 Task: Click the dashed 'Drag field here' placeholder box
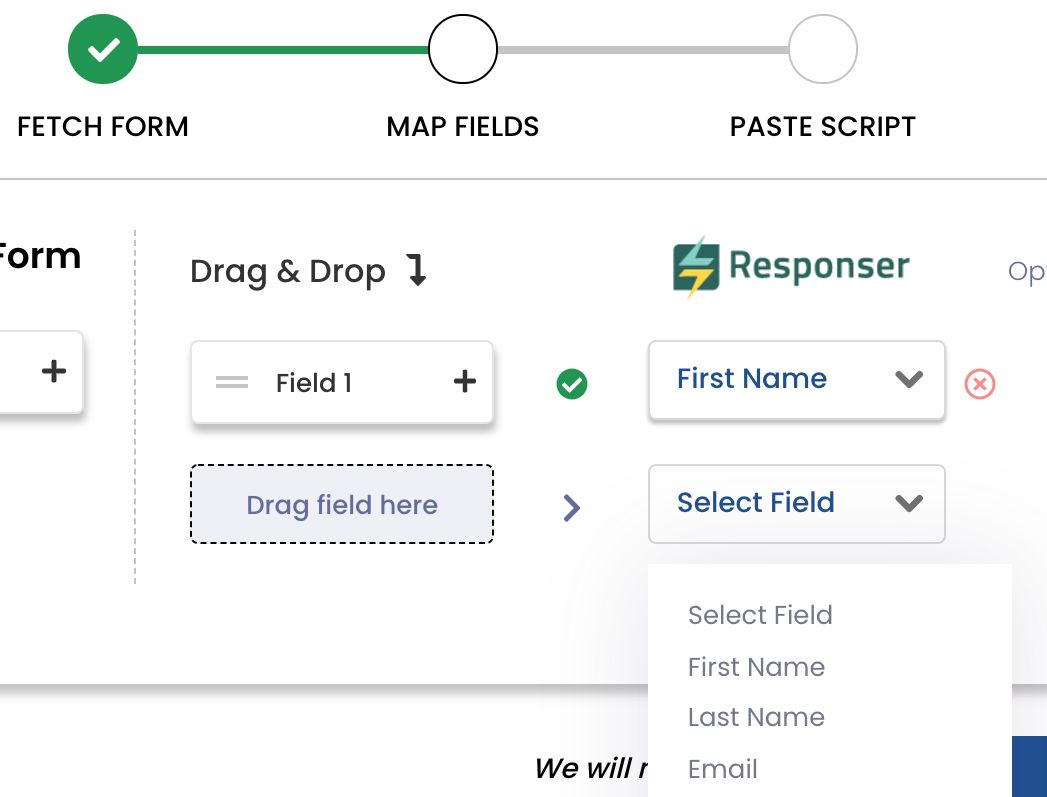pos(341,505)
